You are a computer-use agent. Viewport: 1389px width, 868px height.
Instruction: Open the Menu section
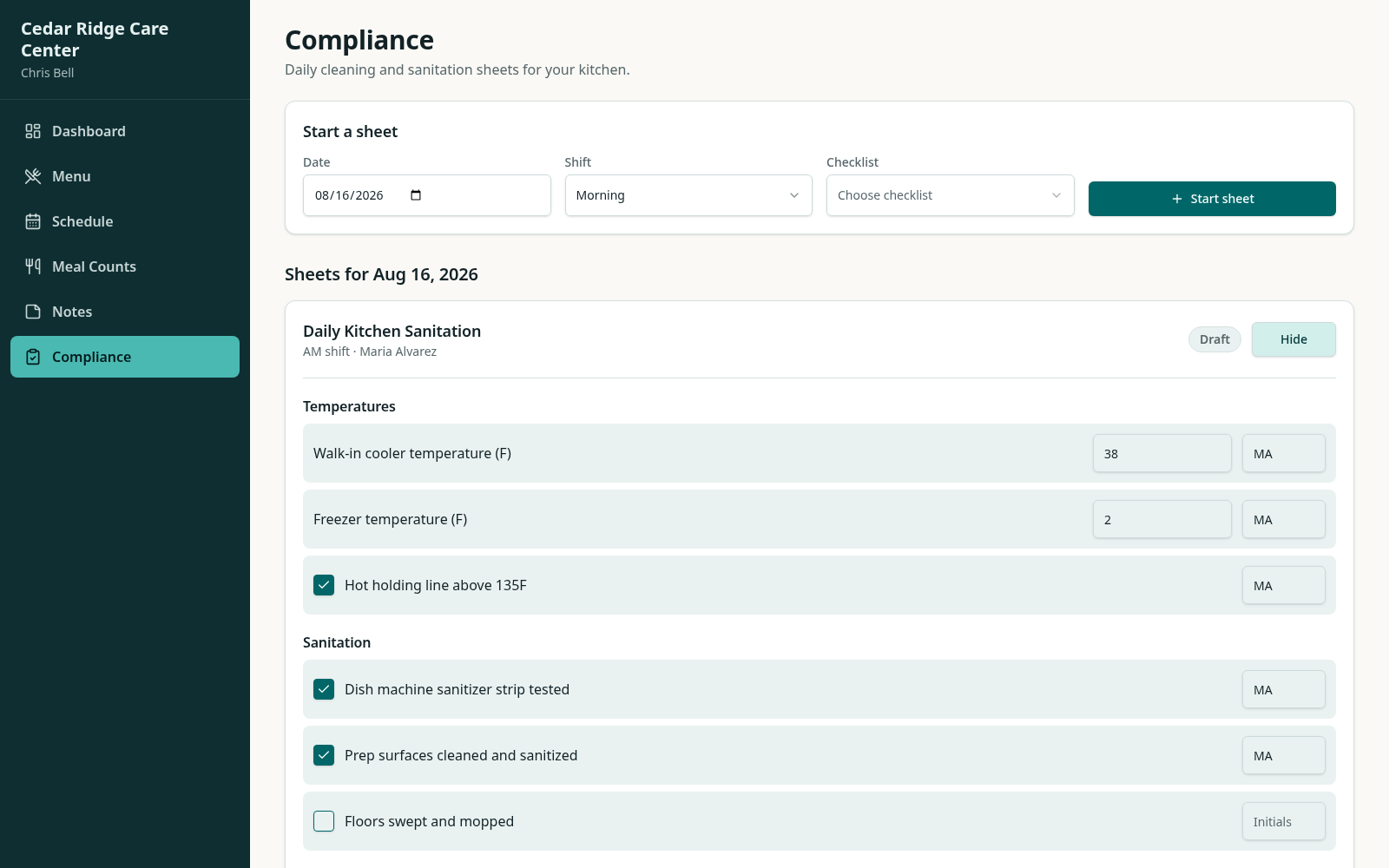[125, 176]
